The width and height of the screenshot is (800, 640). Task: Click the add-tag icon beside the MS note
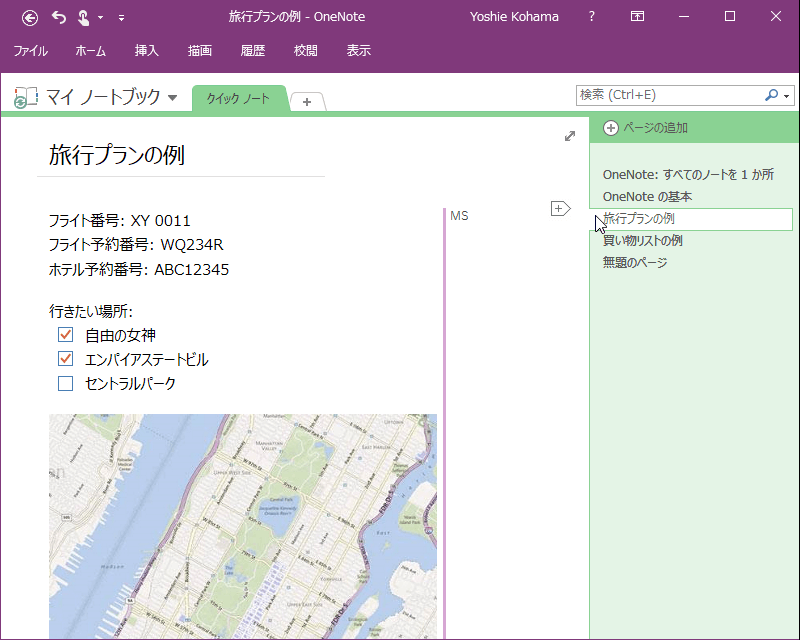[x=560, y=208]
